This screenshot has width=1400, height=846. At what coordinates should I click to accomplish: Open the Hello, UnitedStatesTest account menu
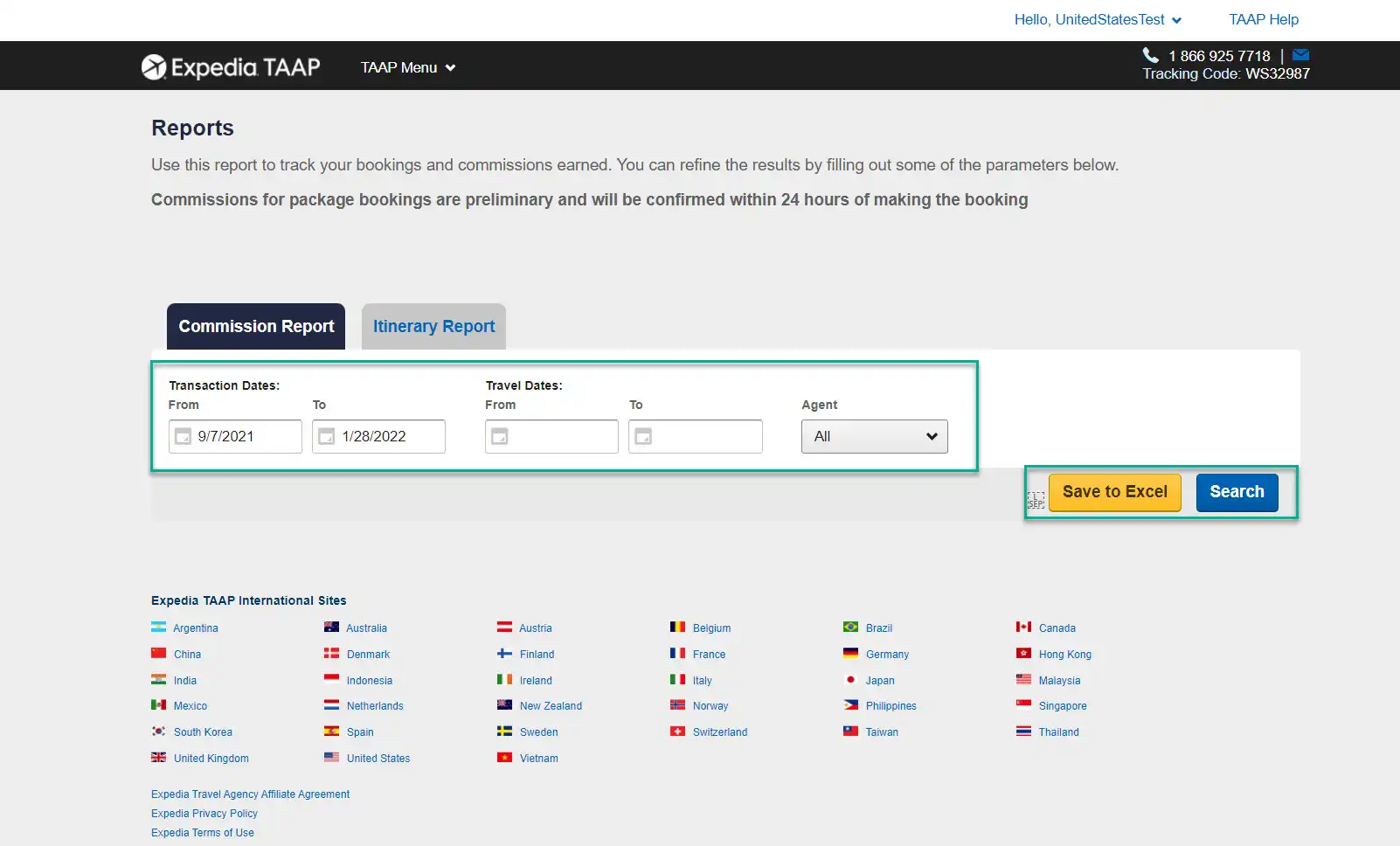1098,19
